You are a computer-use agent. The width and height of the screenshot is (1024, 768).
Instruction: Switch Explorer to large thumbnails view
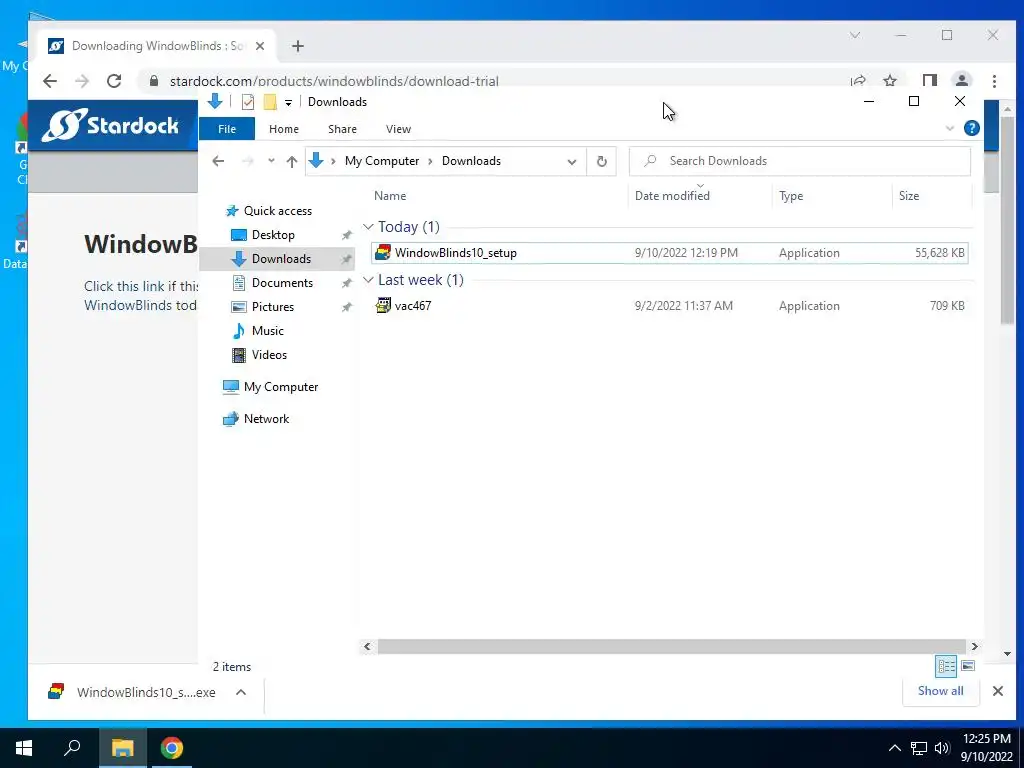(x=968, y=666)
